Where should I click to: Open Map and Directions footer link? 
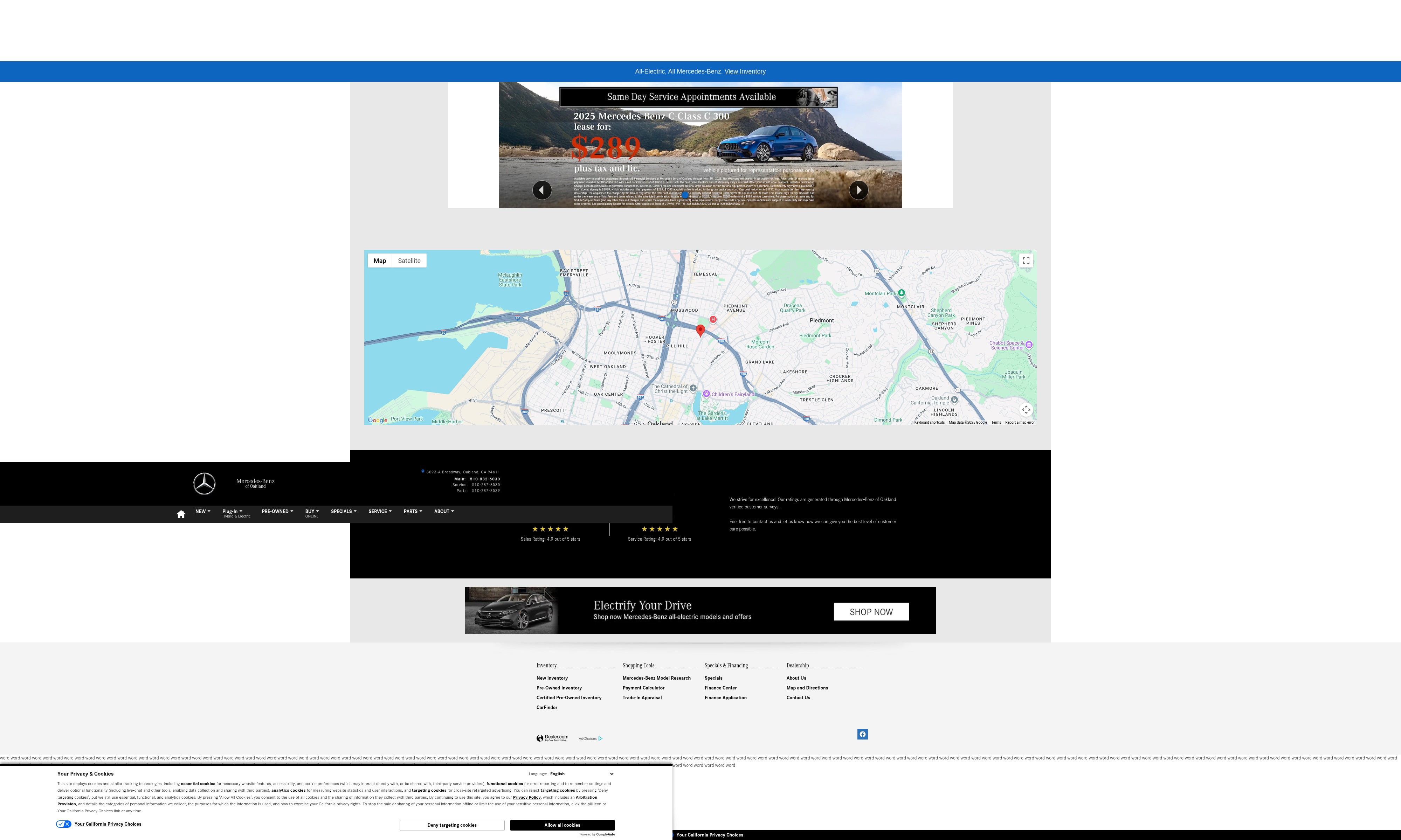[807, 688]
